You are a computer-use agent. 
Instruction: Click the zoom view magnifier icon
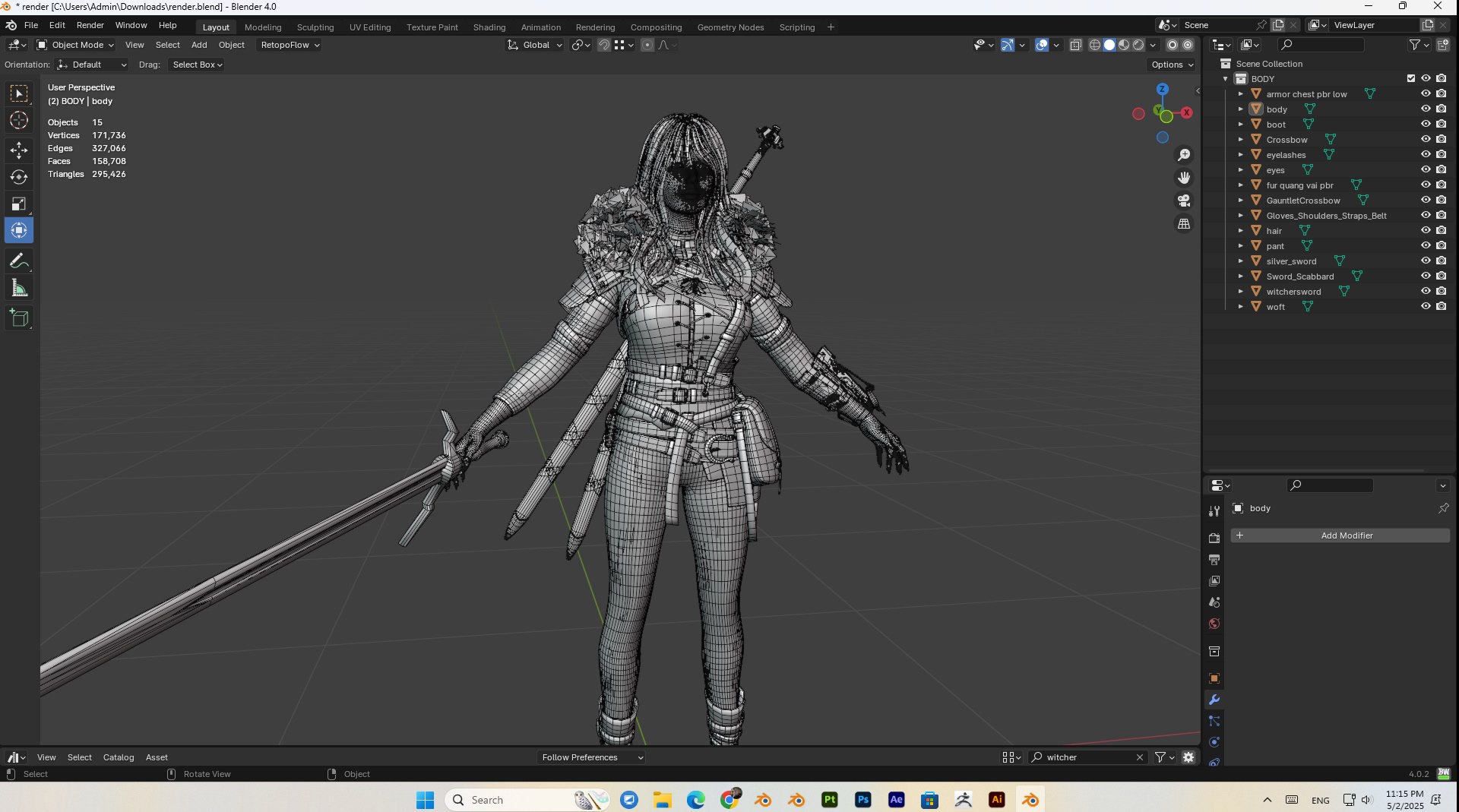point(1184,155)
